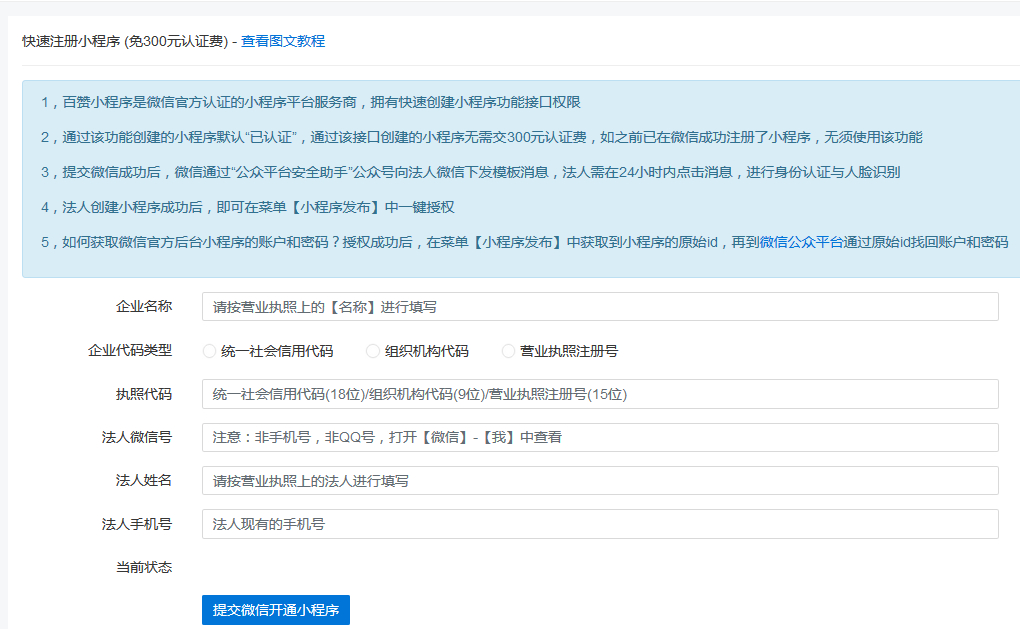Click the 快速注册小程序 heading text

(x=125, y=41)
